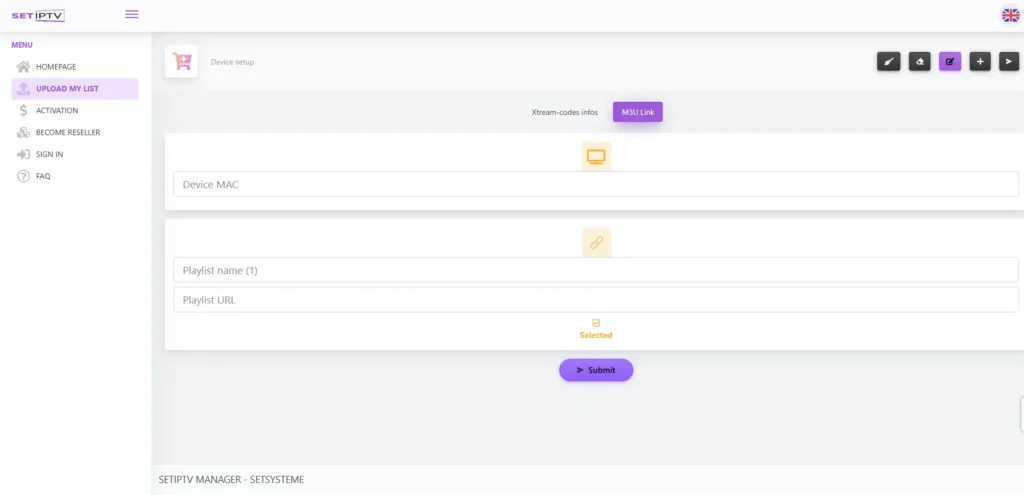Go to Homepage in sidebar menu
This screenshot has height=495, width=1024.
(56, 67)
